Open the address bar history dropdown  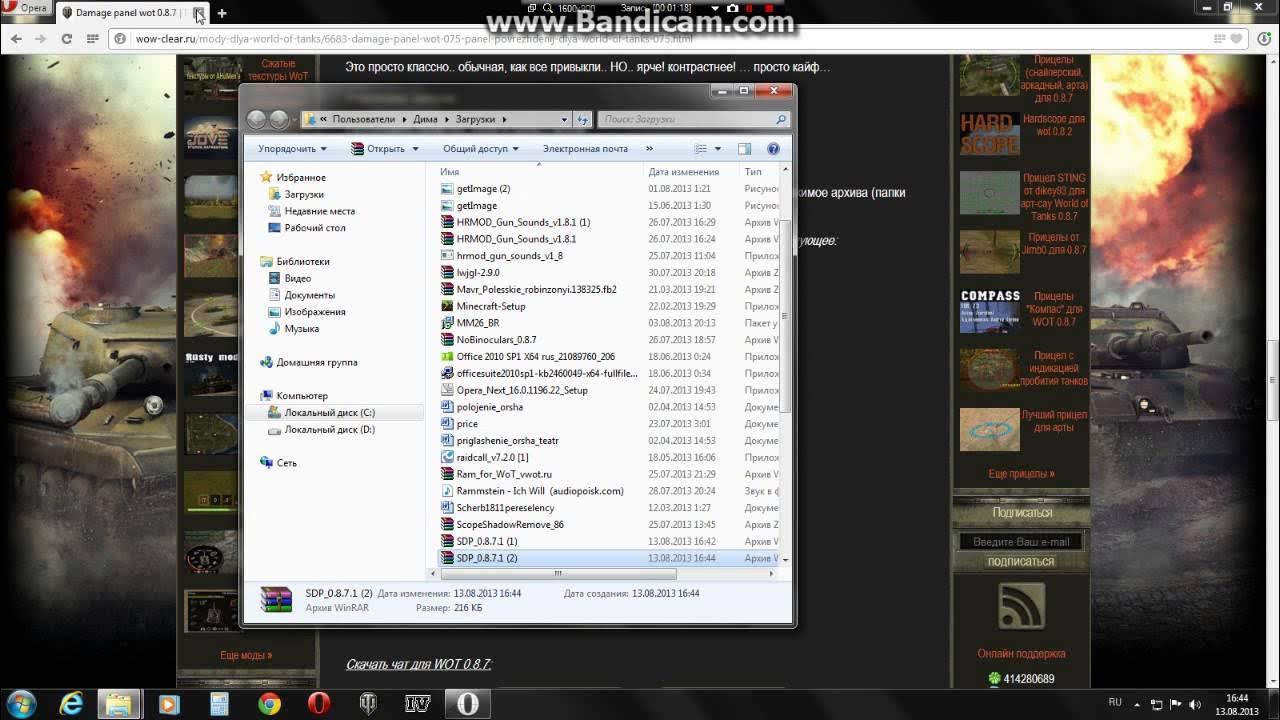tap(563, 119)
